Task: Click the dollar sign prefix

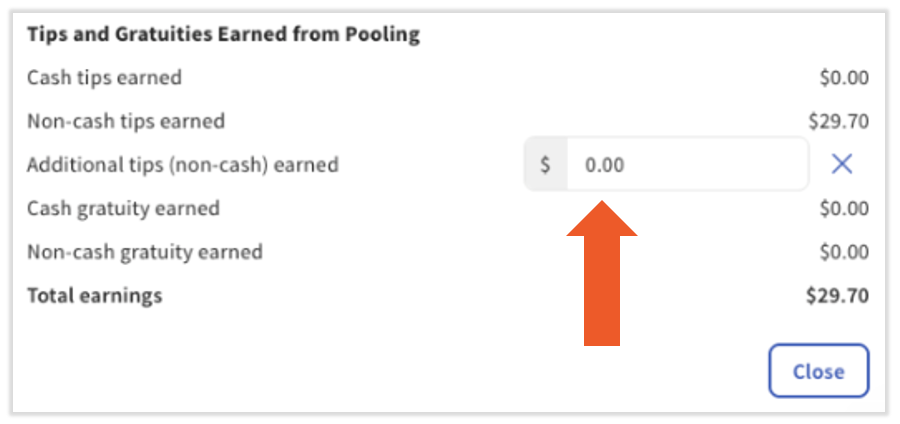Action: (545, 165)
